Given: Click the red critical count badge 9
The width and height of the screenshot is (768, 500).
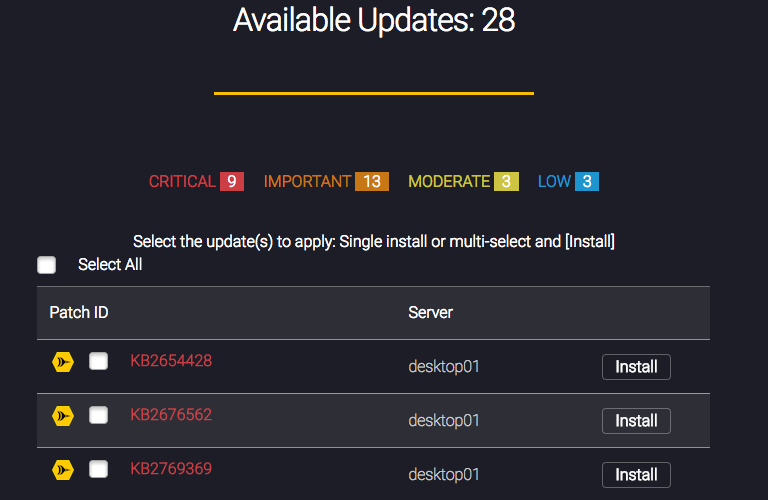Looking at the screenshot, I should pos(232,182).
